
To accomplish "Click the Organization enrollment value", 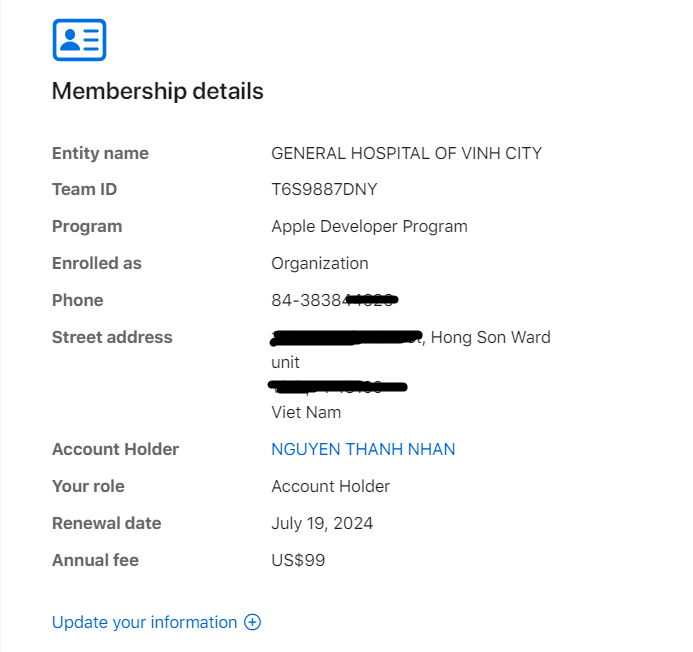I will pyautogui.click(x=320, y=263).
